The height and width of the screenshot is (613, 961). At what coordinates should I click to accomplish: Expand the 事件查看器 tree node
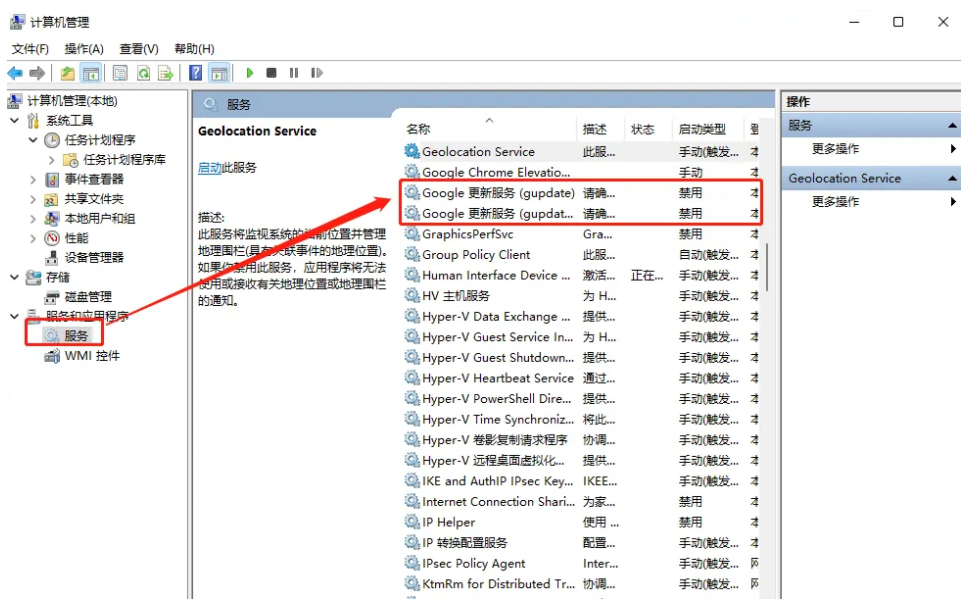point(33,180)
